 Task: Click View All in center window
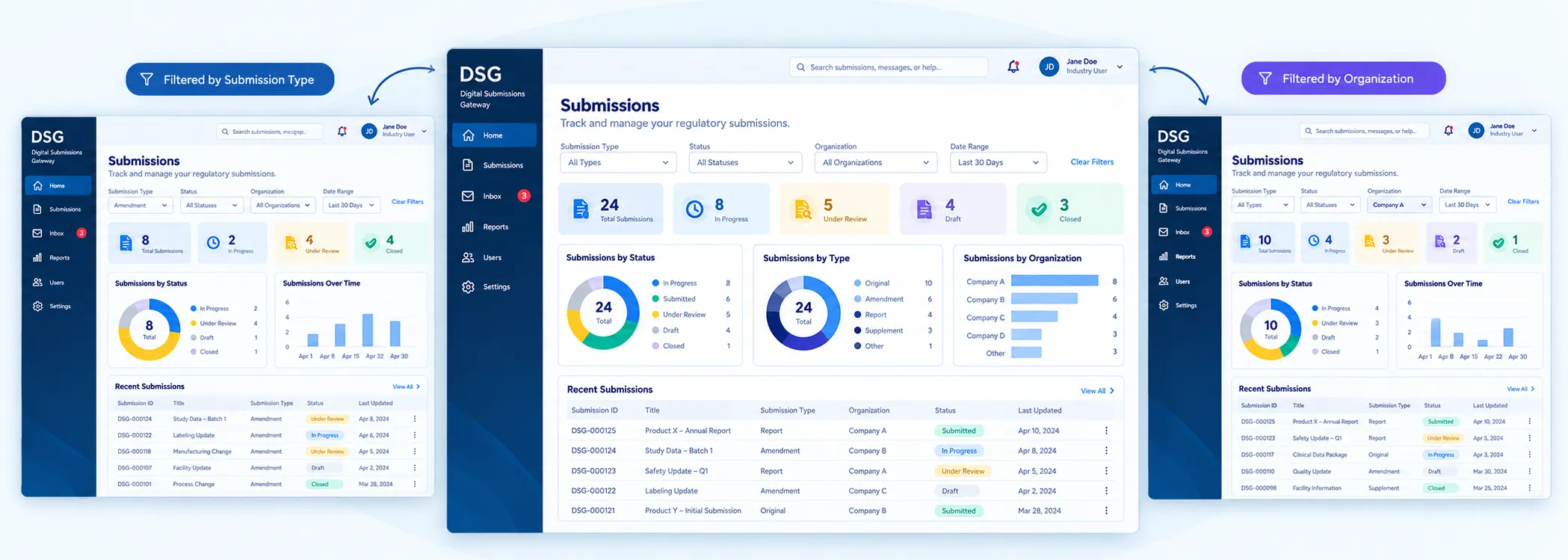point(1097,391)
